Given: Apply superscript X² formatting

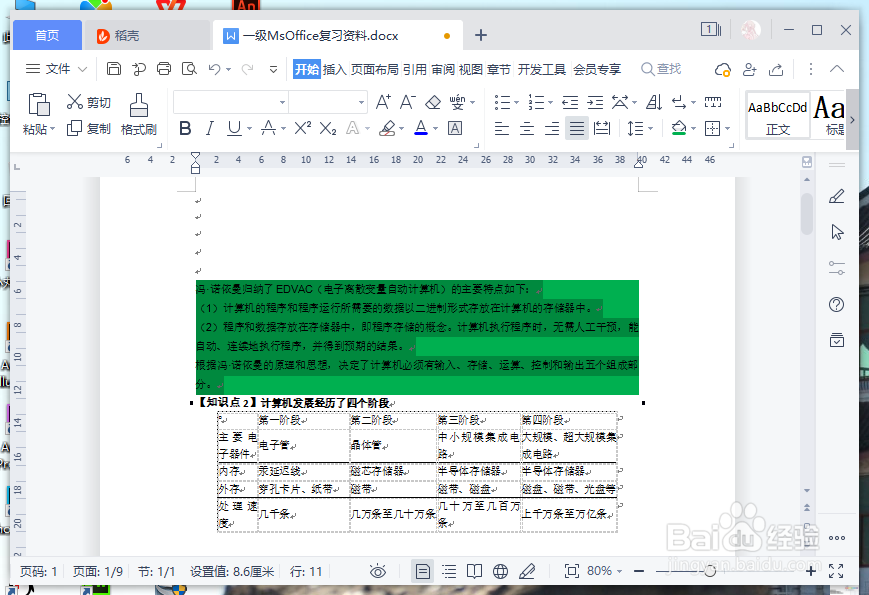Looking at the screenshot, I should (303, 129).
